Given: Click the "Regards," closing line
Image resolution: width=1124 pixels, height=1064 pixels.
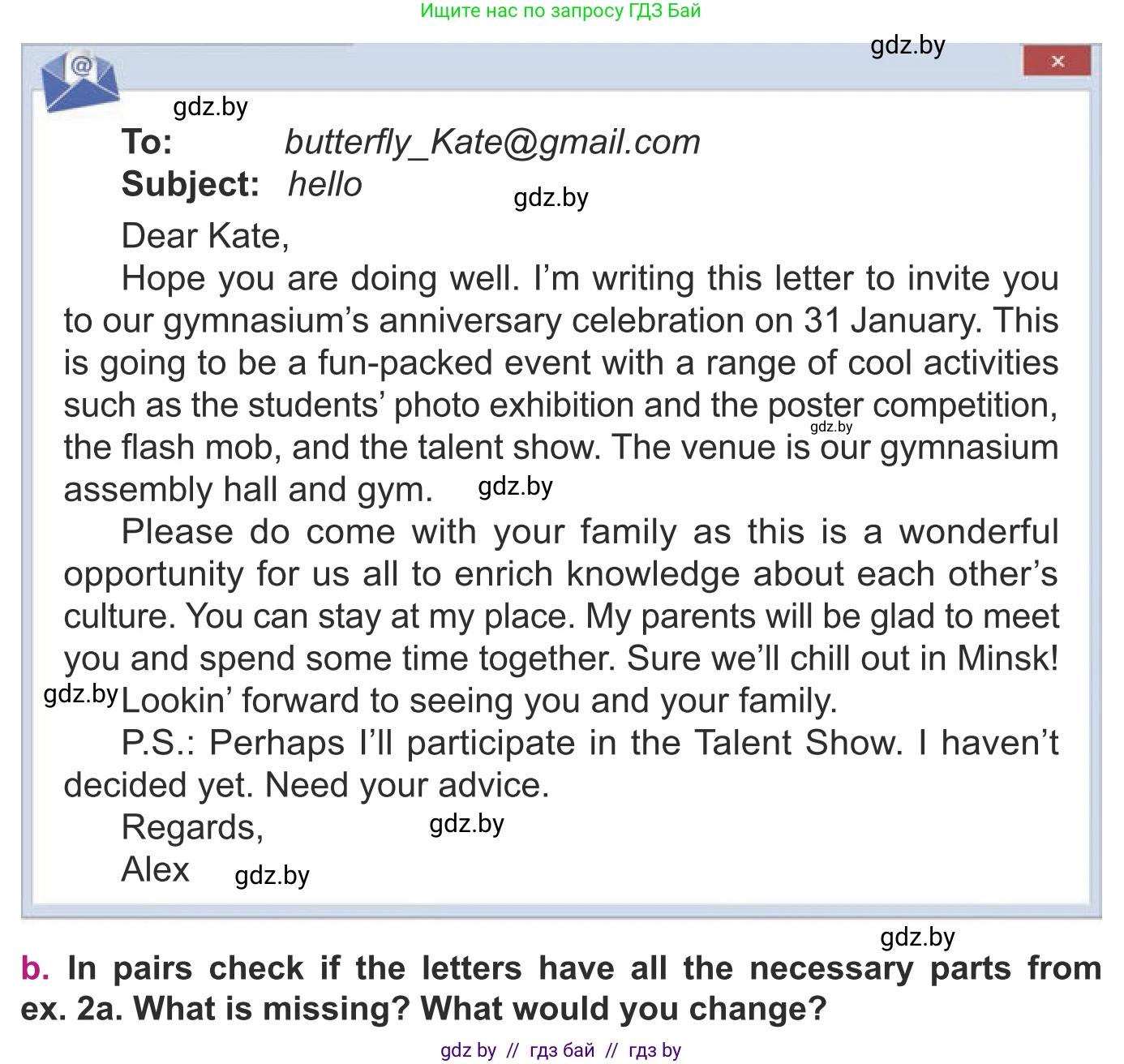Looking at the screenshot, I should [192, 827].
